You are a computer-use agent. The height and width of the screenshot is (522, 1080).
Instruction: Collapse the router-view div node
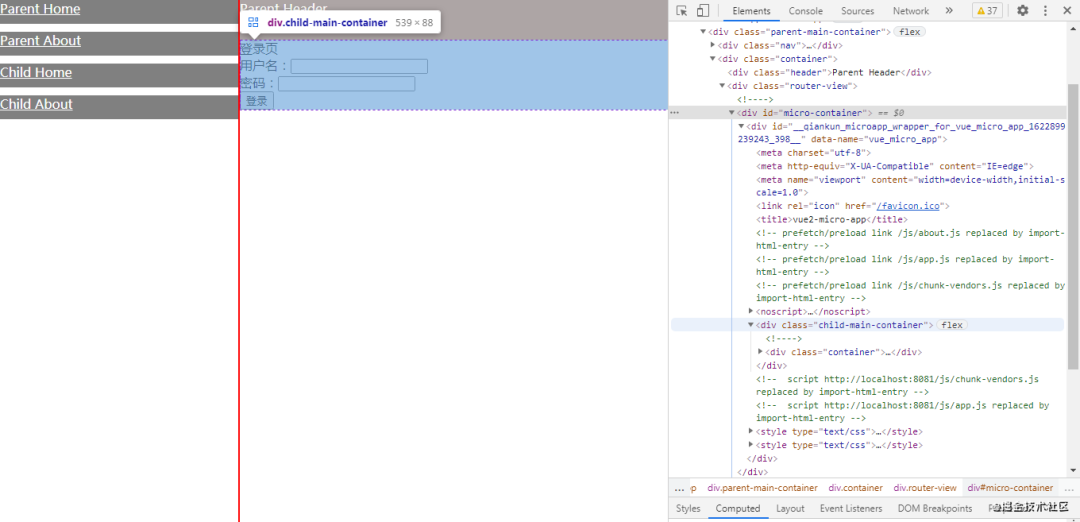(722, 85)
